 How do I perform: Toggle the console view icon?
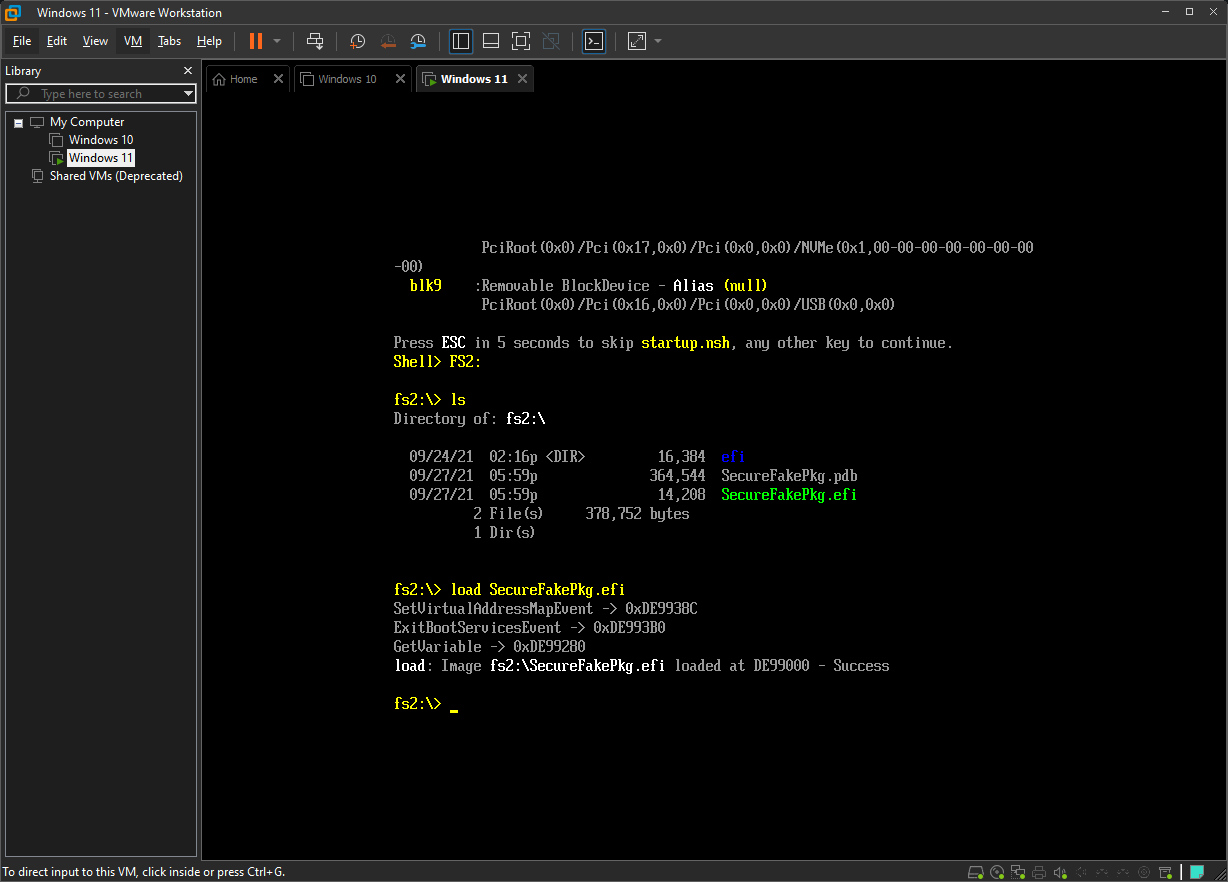tap(594, 41)
